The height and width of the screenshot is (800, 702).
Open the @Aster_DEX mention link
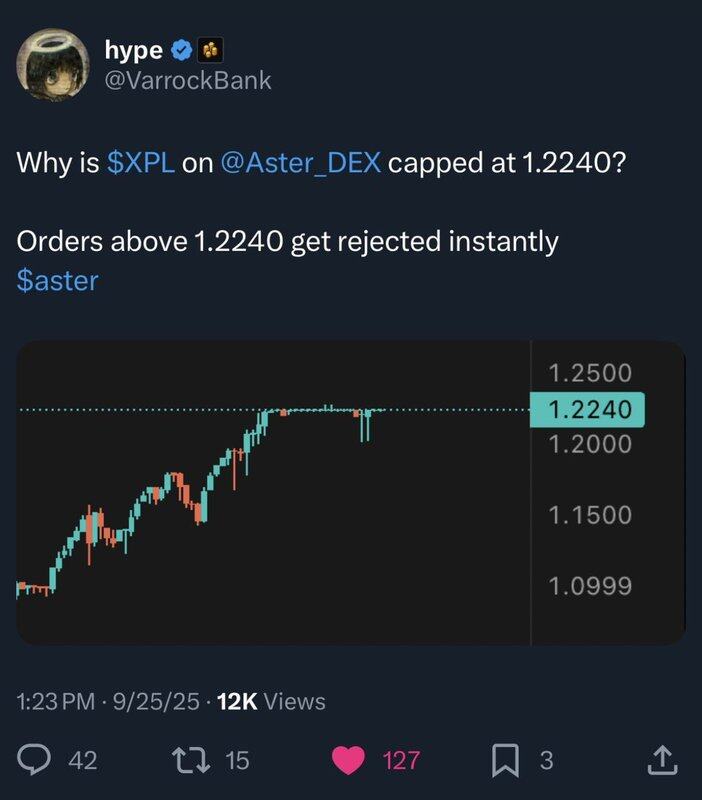coord(300,163)
